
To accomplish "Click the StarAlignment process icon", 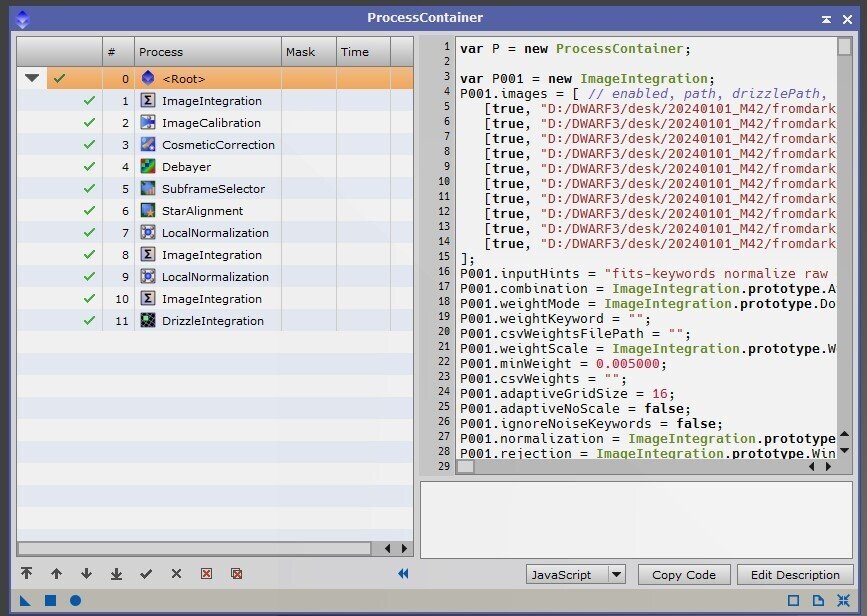I will 148,211.
